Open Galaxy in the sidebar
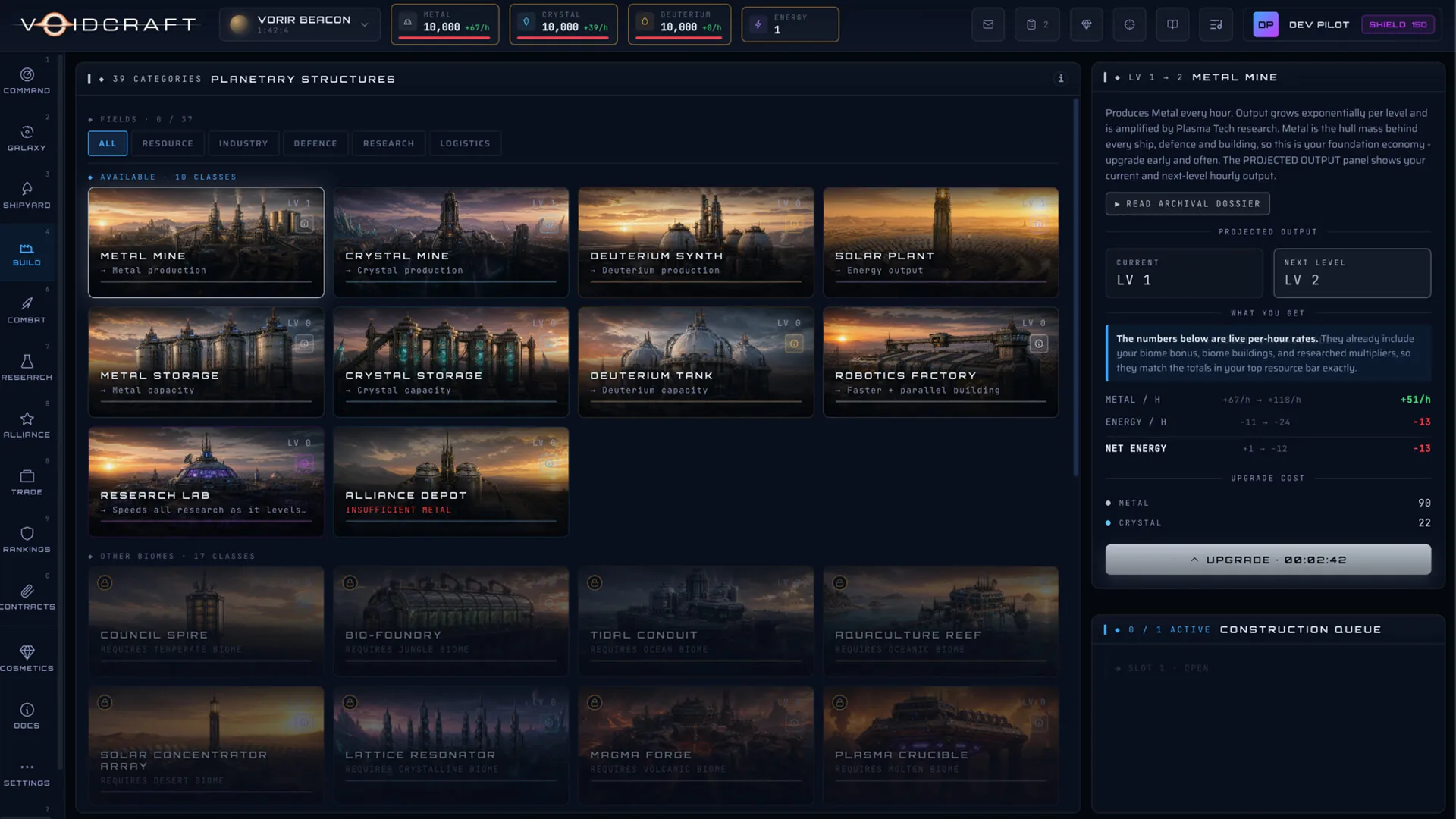 (x=27, y=139)
